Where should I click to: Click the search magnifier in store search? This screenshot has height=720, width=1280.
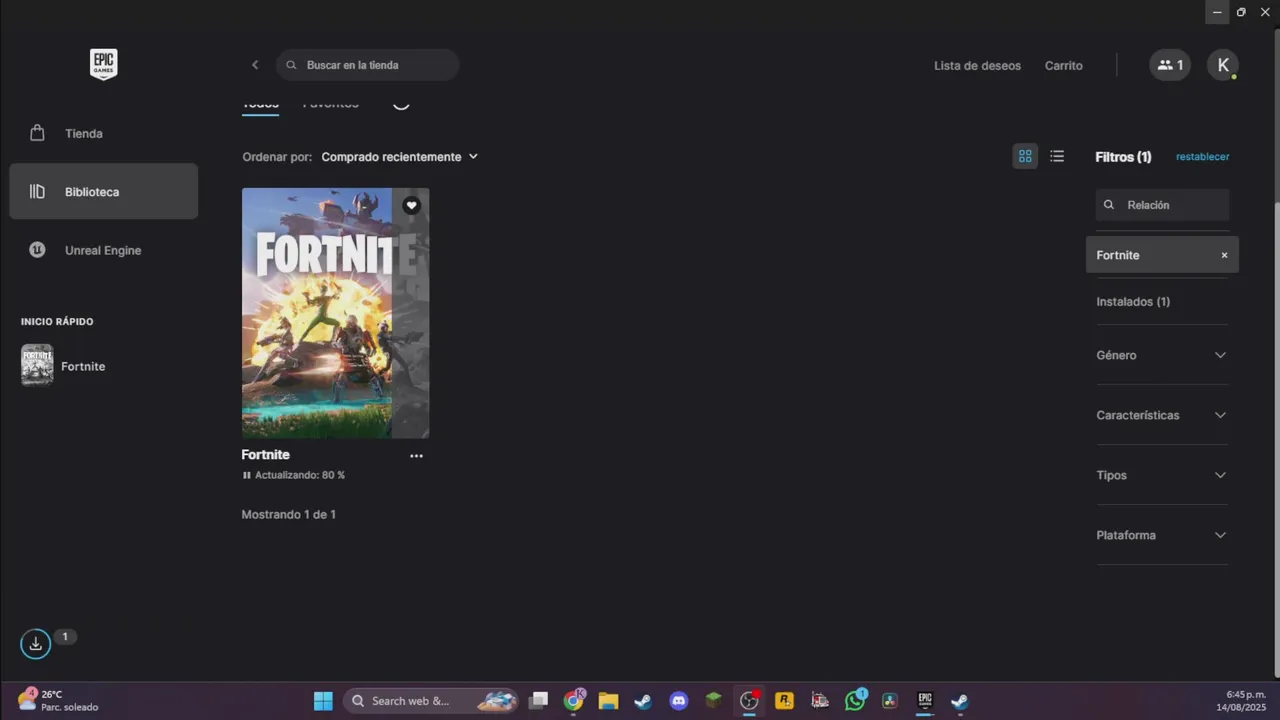[292, 65]
